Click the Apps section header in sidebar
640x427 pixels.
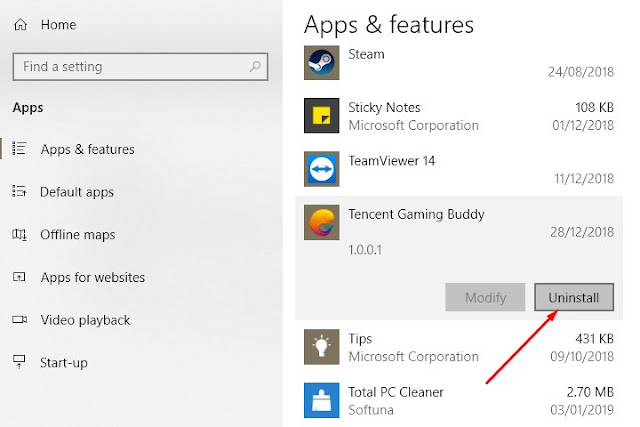coord(28,108)
